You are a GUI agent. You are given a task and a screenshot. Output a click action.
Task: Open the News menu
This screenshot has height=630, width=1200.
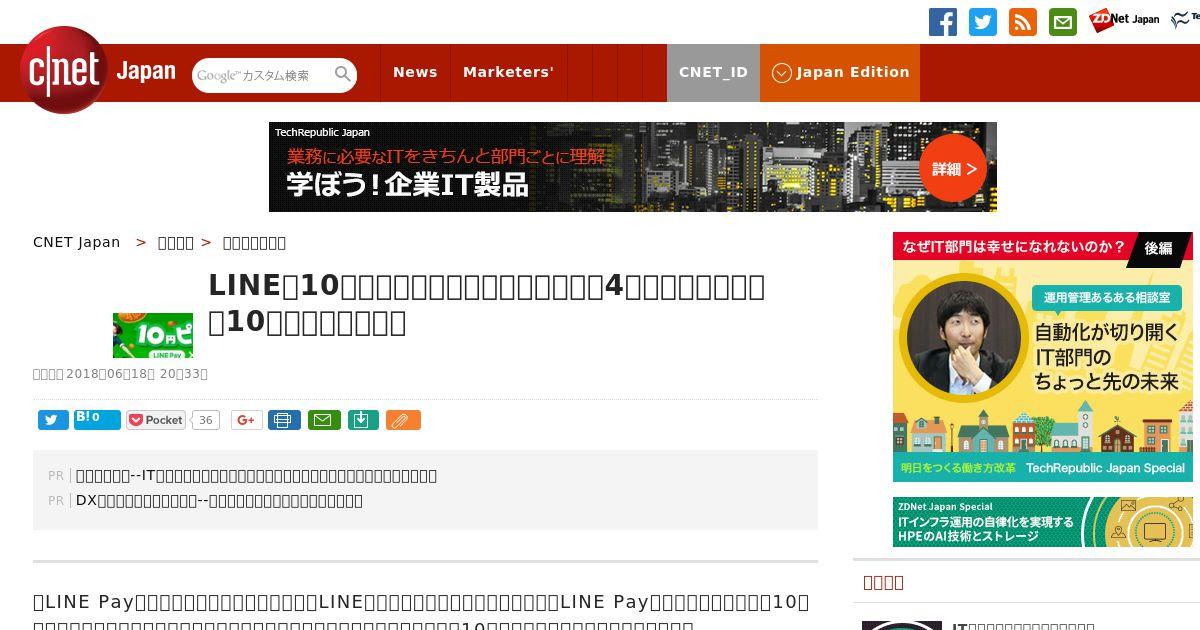[415, 72]
